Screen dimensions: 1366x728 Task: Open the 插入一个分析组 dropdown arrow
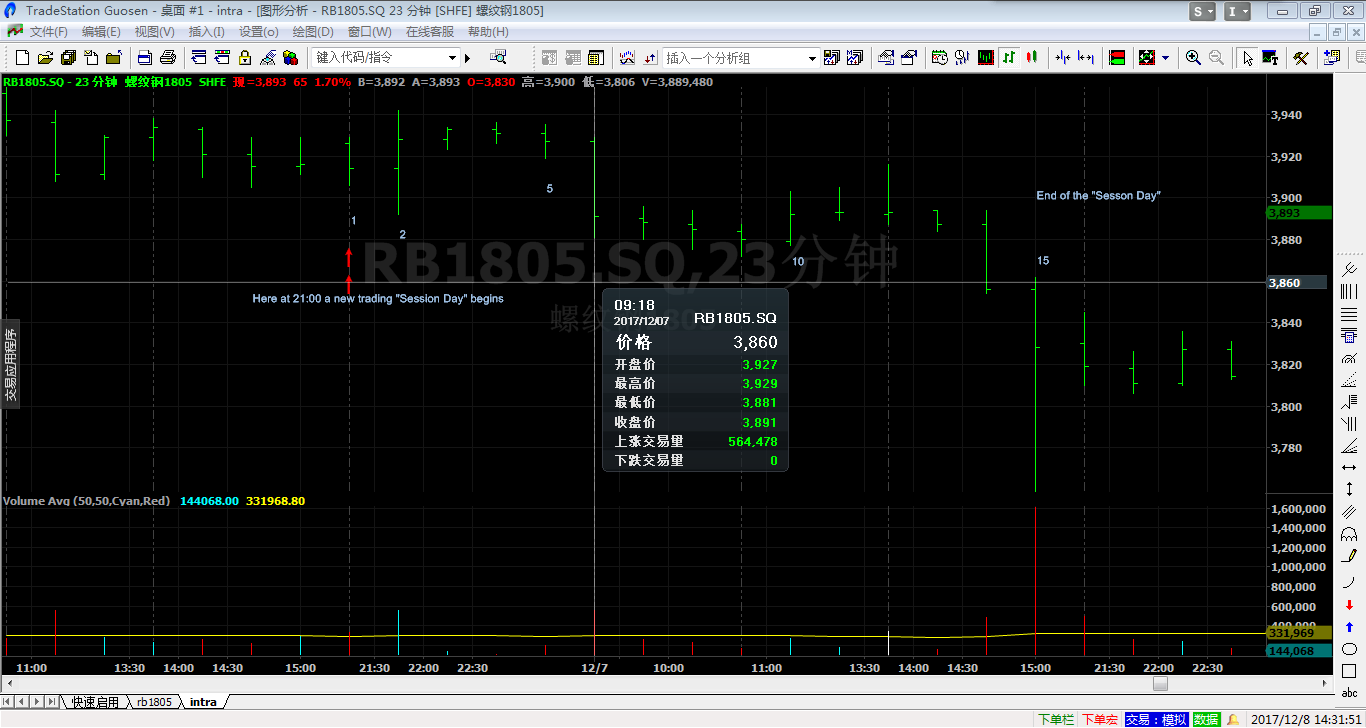point(812,58)
